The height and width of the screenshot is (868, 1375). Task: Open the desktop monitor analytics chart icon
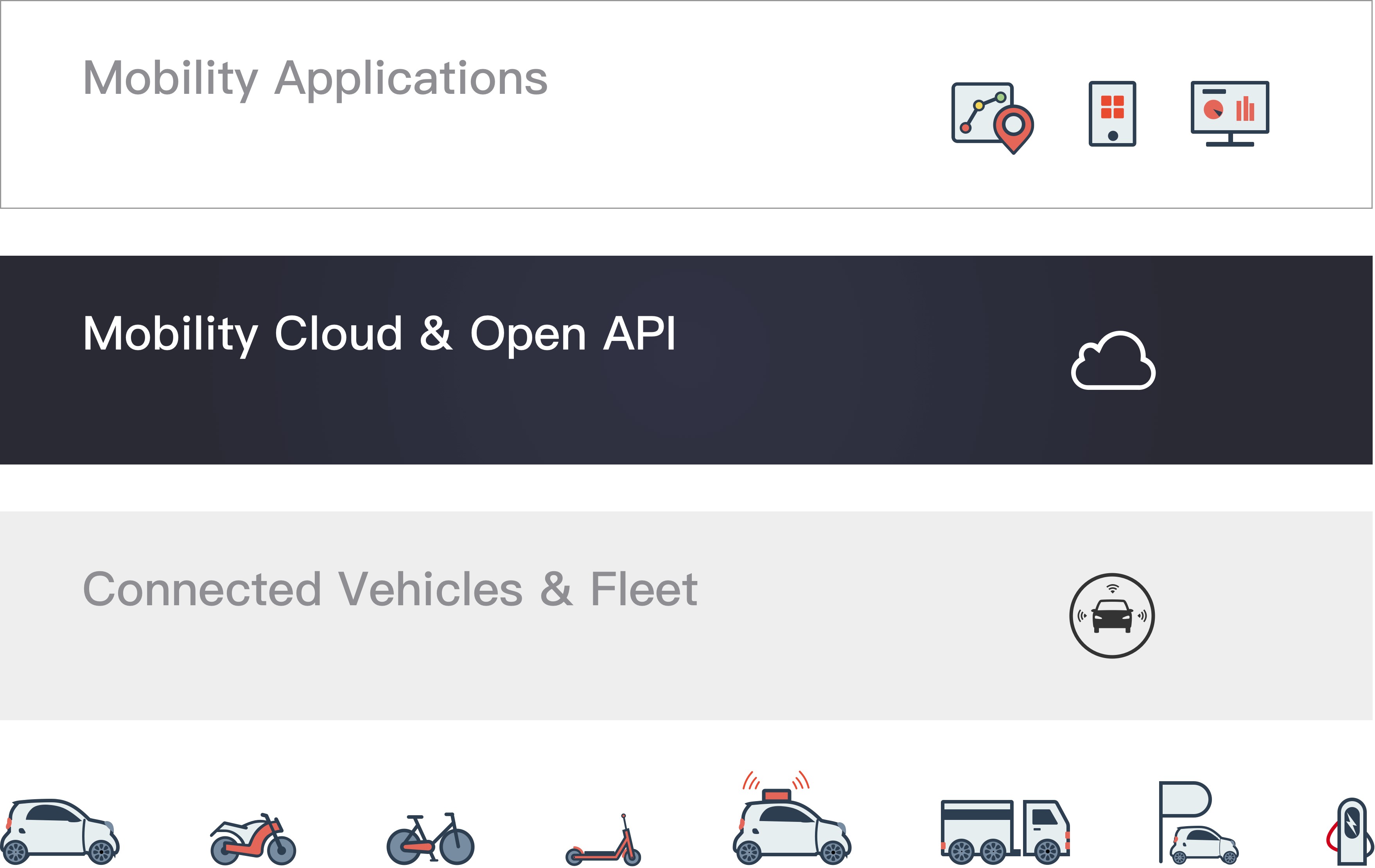[1230, 113]
